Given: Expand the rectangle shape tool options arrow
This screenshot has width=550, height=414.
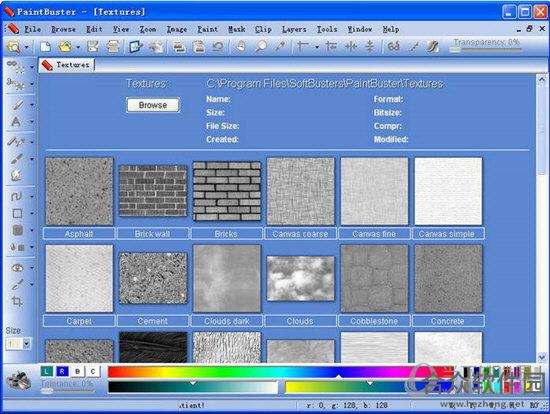Looking at the screenshot, I should click(x=32, y=213).
